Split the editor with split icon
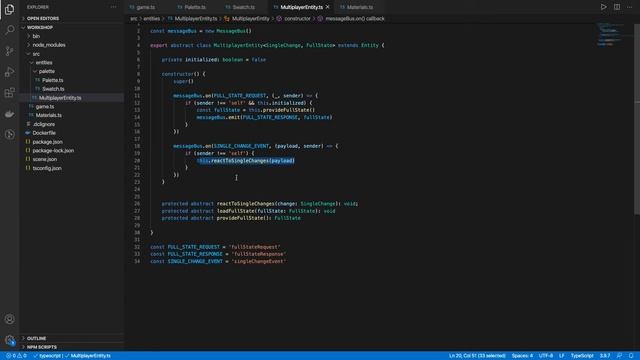Screen dimensions: 640x360 [617, 7]
